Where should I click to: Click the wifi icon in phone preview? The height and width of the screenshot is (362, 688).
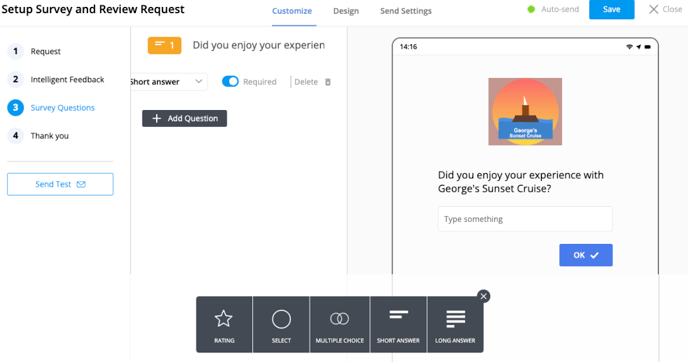tap(629, 47)
